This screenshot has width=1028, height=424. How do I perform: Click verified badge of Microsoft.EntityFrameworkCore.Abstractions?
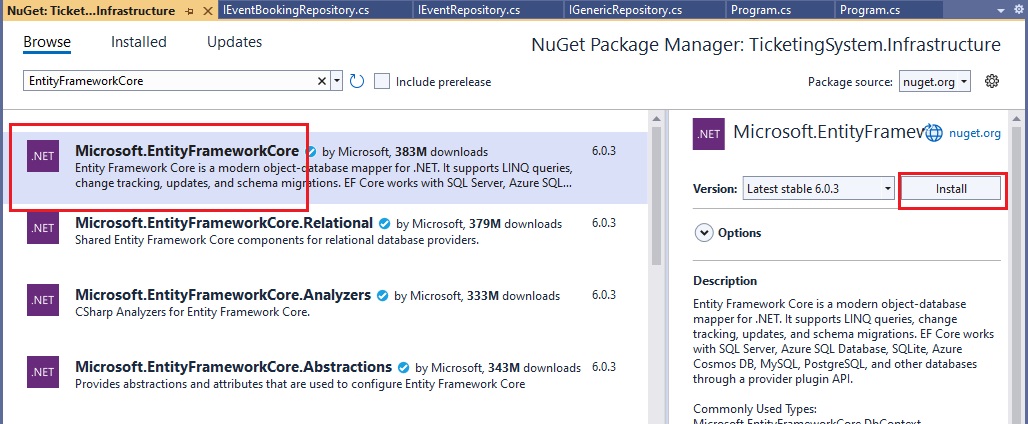405,368
